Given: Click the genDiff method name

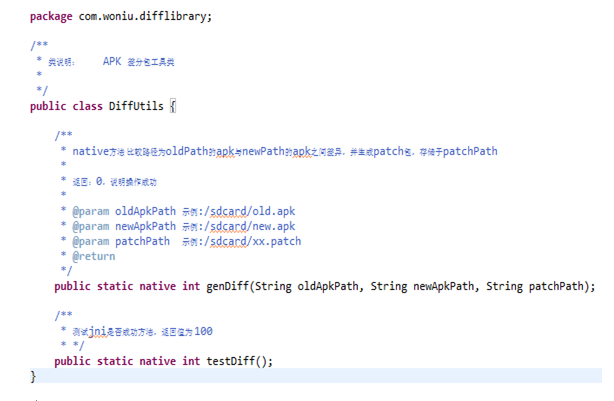Looking at the screenshot, I should tap(229, 286).
